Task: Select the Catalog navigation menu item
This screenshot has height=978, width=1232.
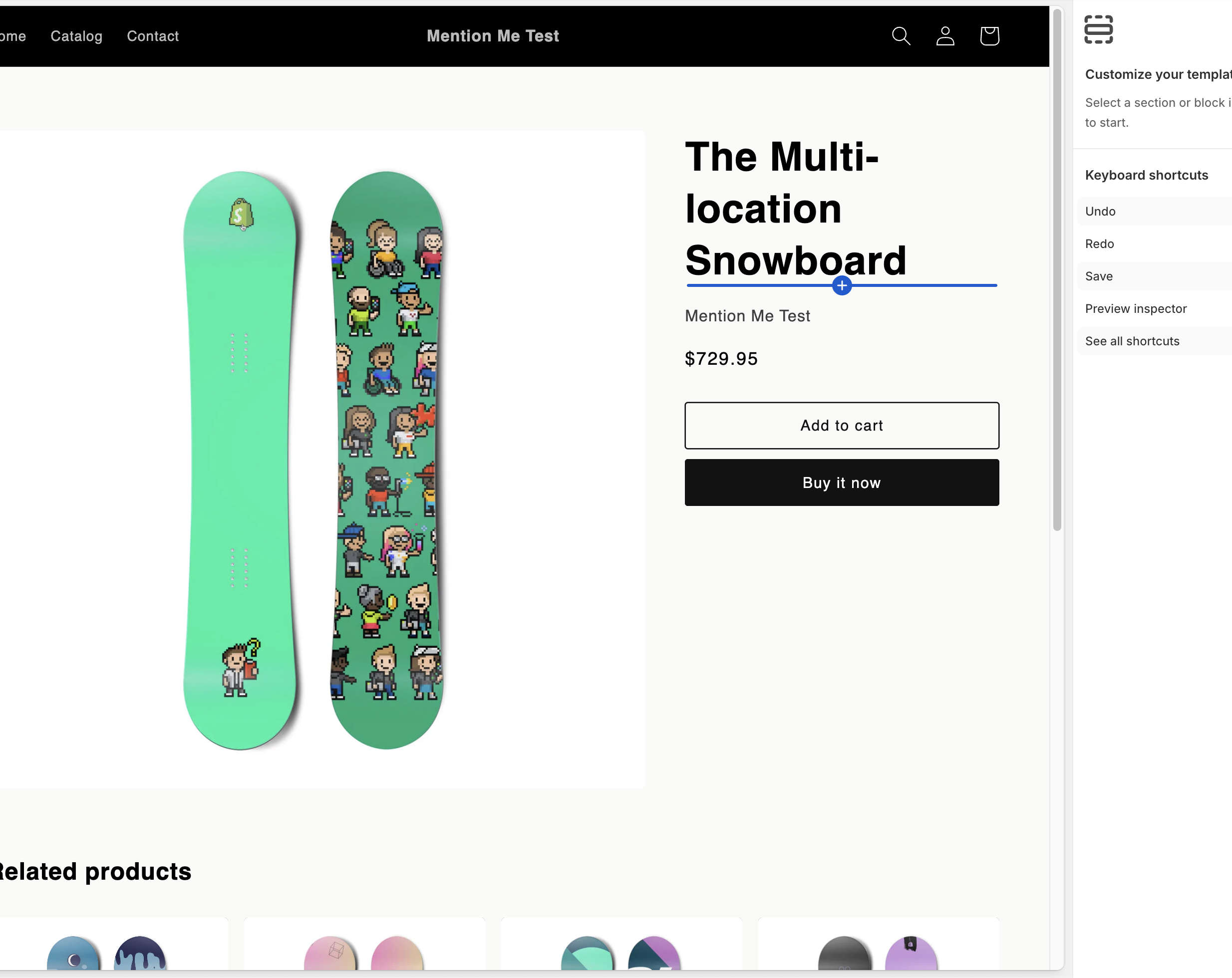Action: [76, 36]
